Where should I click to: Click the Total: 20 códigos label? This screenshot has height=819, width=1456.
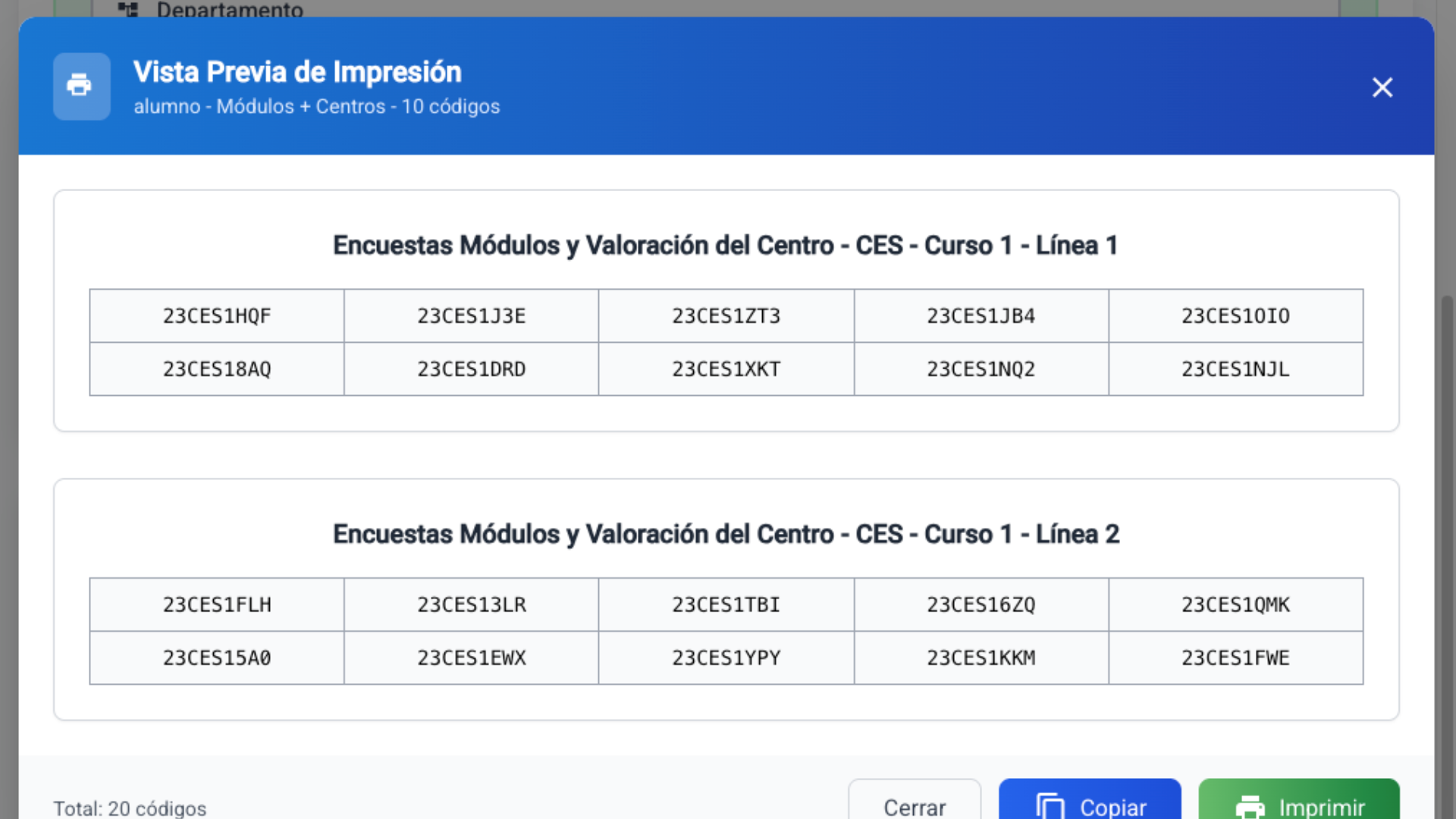click(129, 808)
